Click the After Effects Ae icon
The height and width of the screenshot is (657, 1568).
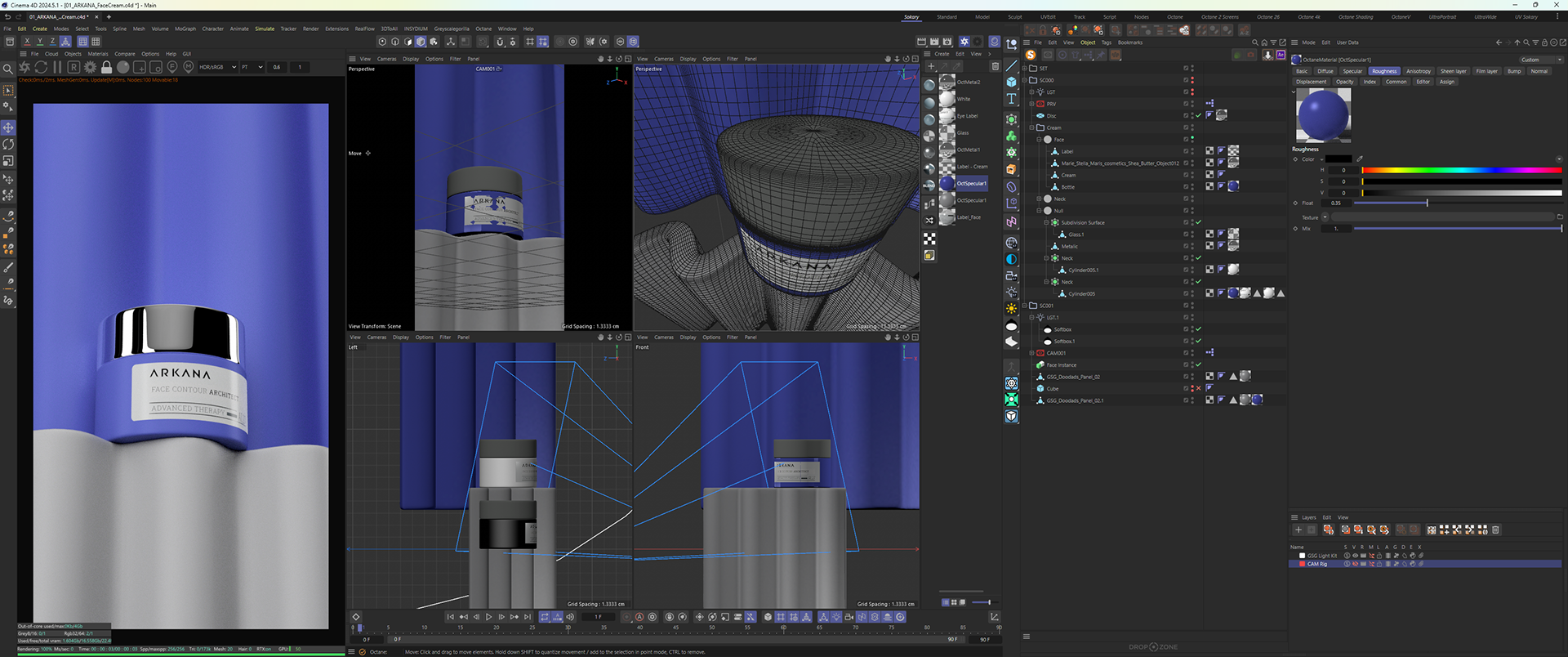click(x=1281, y=55)
